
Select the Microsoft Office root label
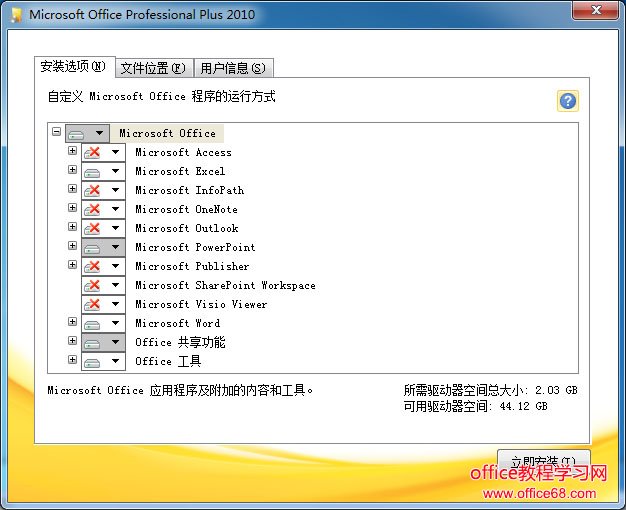[x=167, y=133]
